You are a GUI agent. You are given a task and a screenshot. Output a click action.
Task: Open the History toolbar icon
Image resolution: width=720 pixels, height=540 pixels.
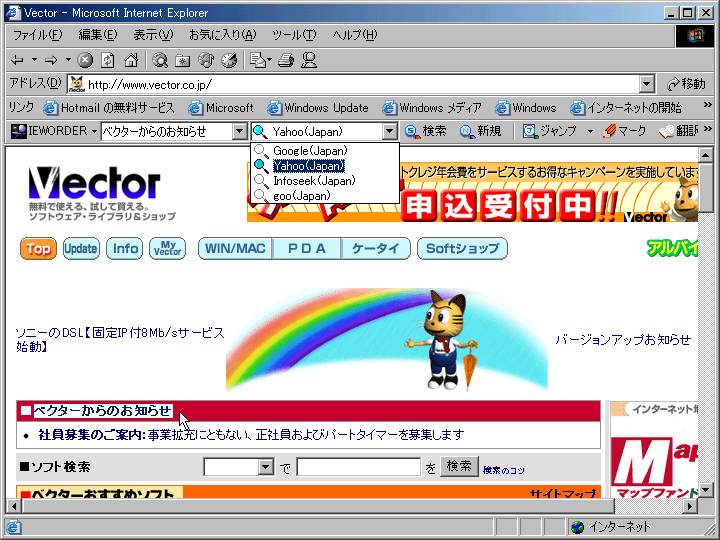229,60
